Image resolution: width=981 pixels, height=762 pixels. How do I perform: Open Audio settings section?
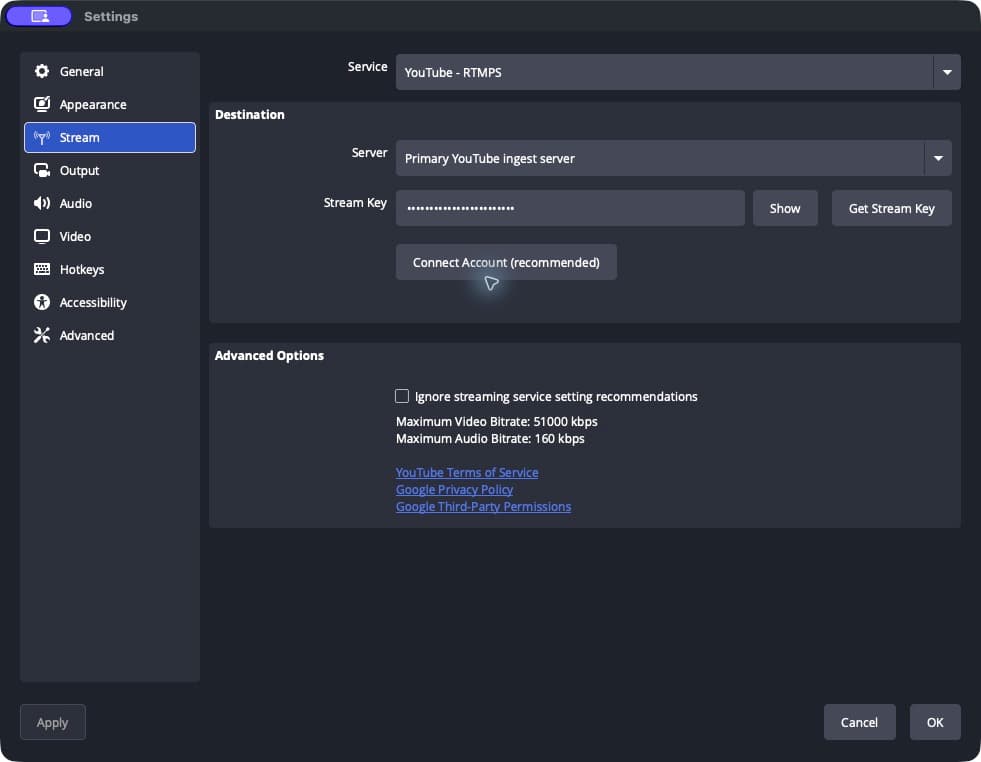(x=109, y=203)
